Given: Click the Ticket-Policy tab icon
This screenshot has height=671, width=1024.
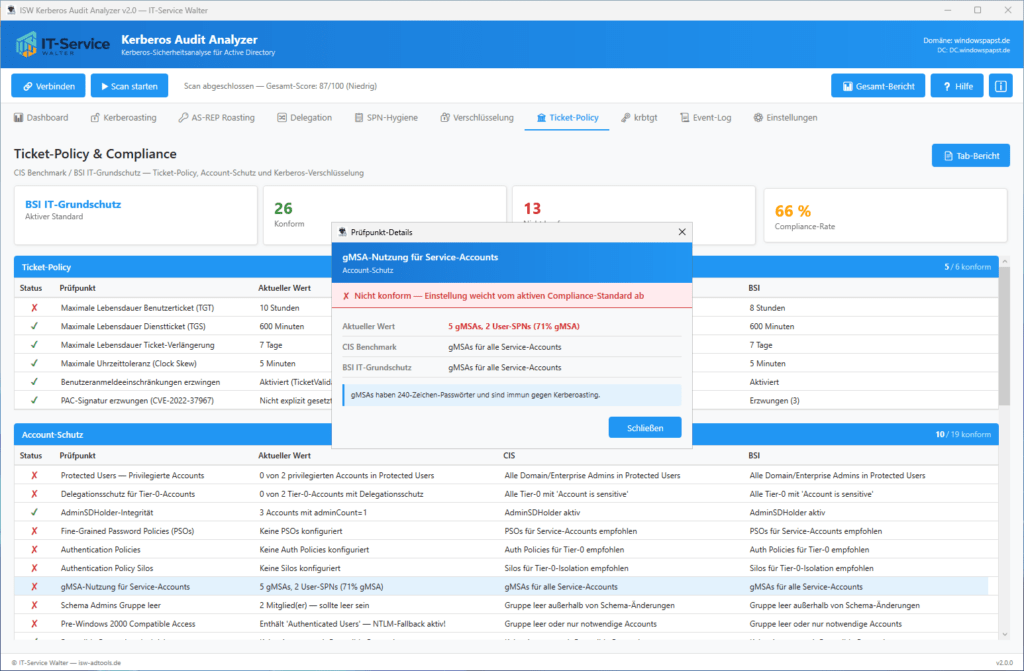Looking at the screenshot, I should click(x=541, y=118).
